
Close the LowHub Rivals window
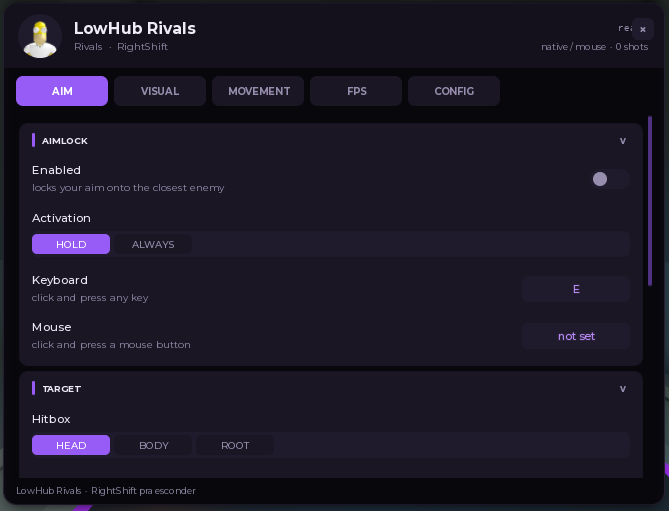tap(643, 29)
